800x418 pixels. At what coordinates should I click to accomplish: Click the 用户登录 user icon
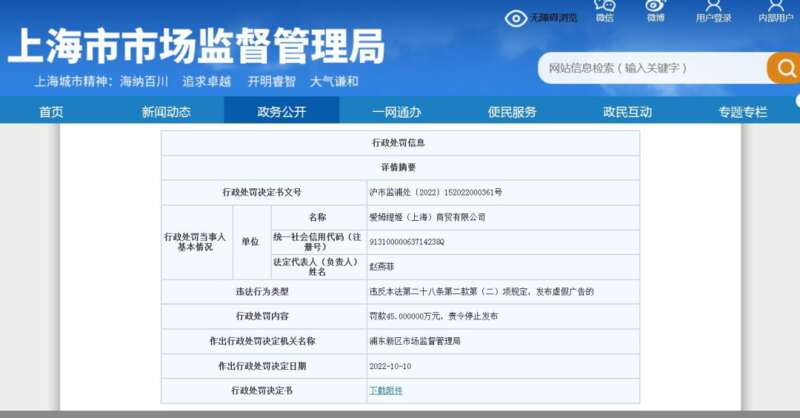pos(713,6)
